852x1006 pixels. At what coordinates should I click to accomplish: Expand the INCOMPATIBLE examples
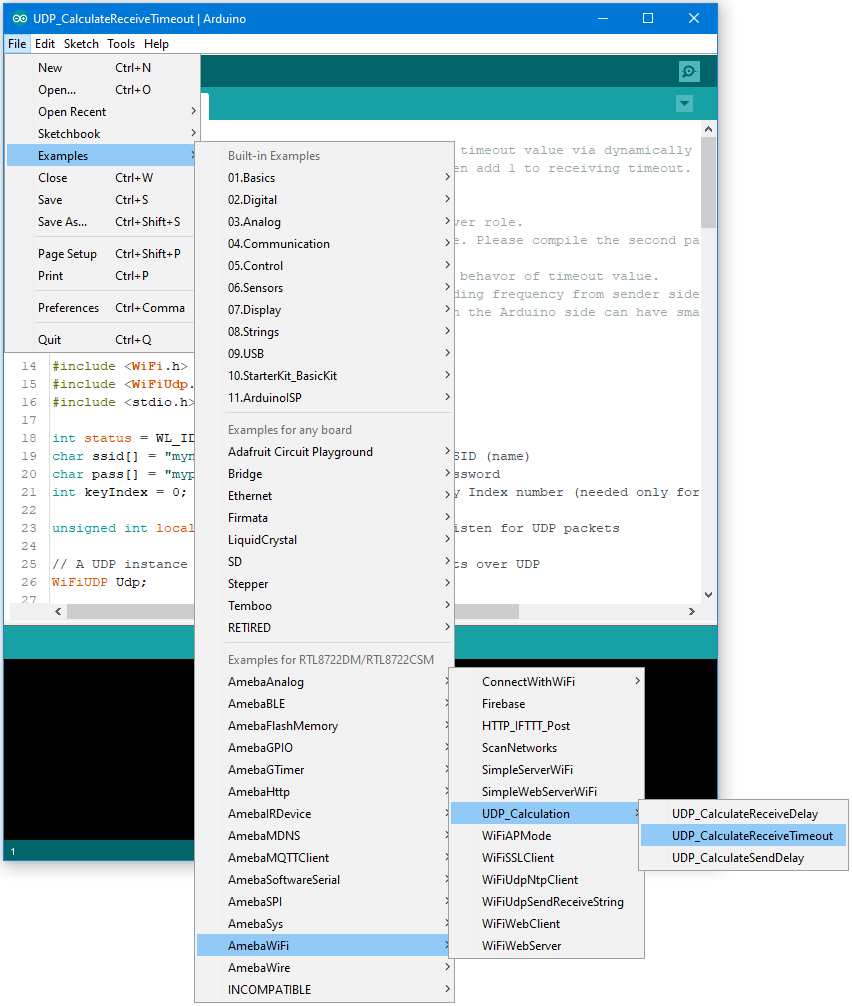[x=325, y=990]
